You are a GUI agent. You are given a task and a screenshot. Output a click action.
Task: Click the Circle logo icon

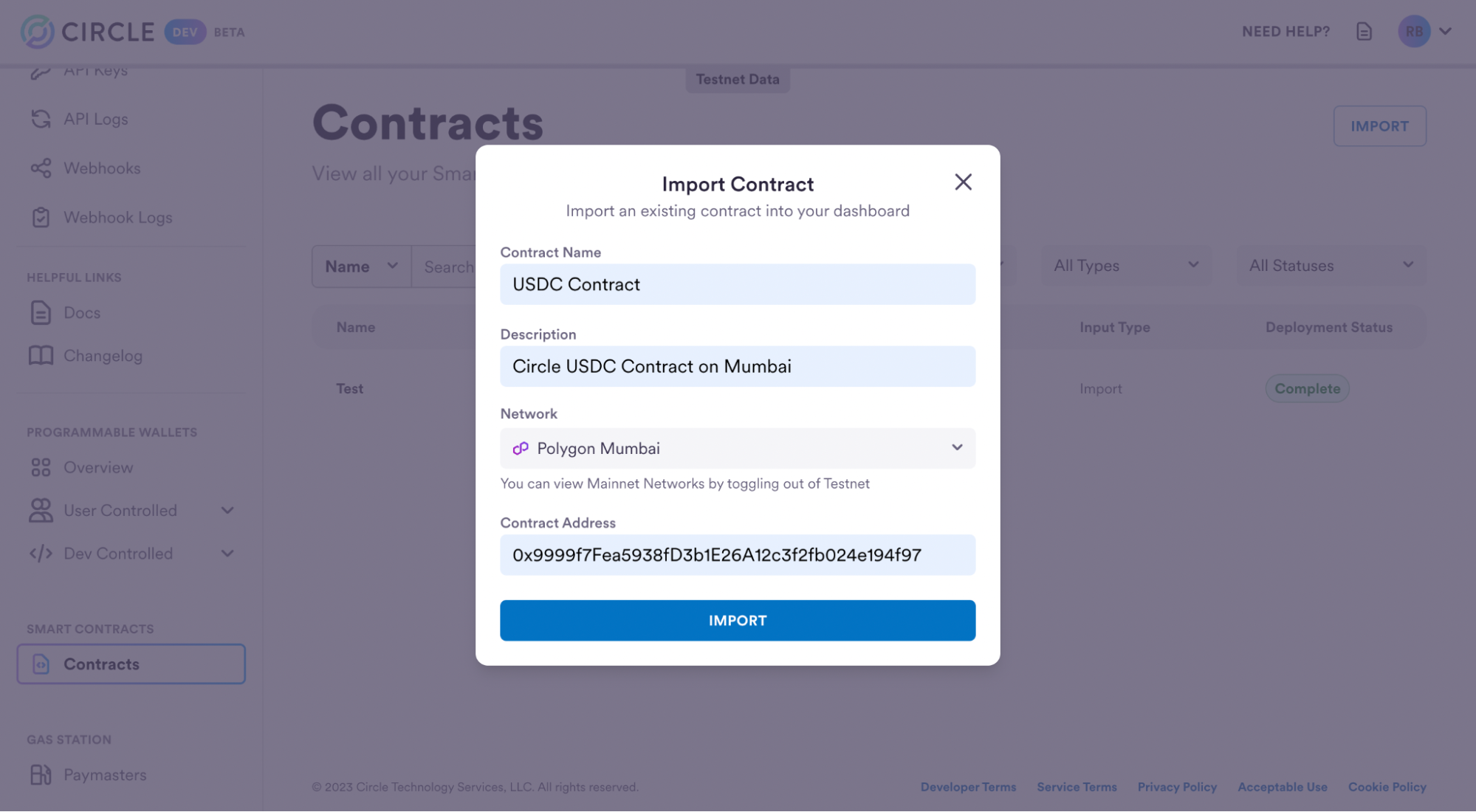(x=38, y=32)
